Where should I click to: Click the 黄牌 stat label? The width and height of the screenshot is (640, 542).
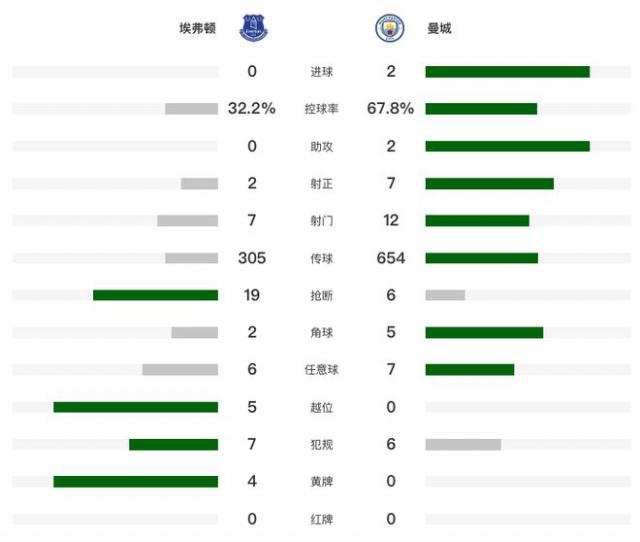tap(322, 482)
